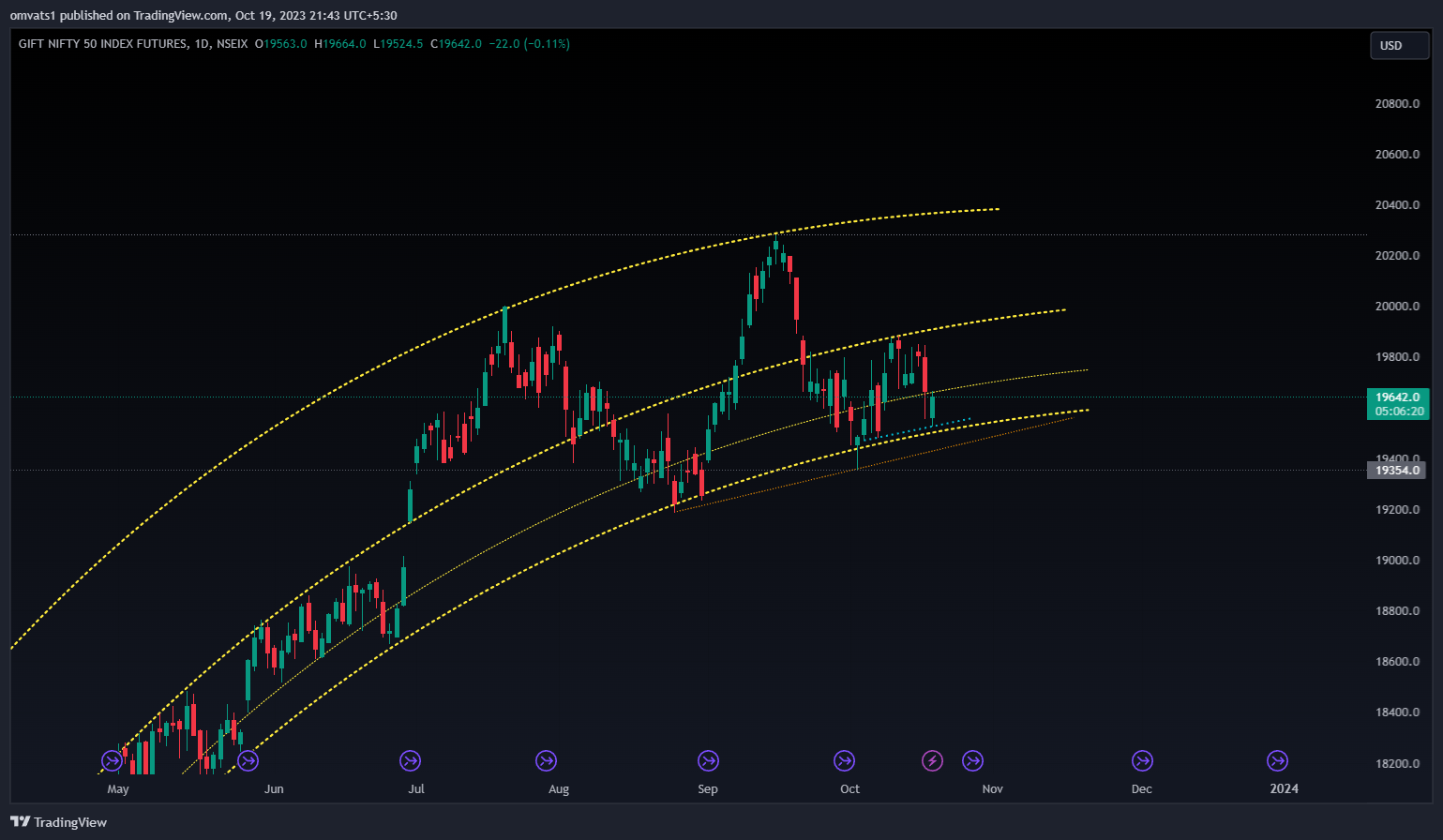
Task: Click the event marker icon above Sep
Action: point(708,760)
